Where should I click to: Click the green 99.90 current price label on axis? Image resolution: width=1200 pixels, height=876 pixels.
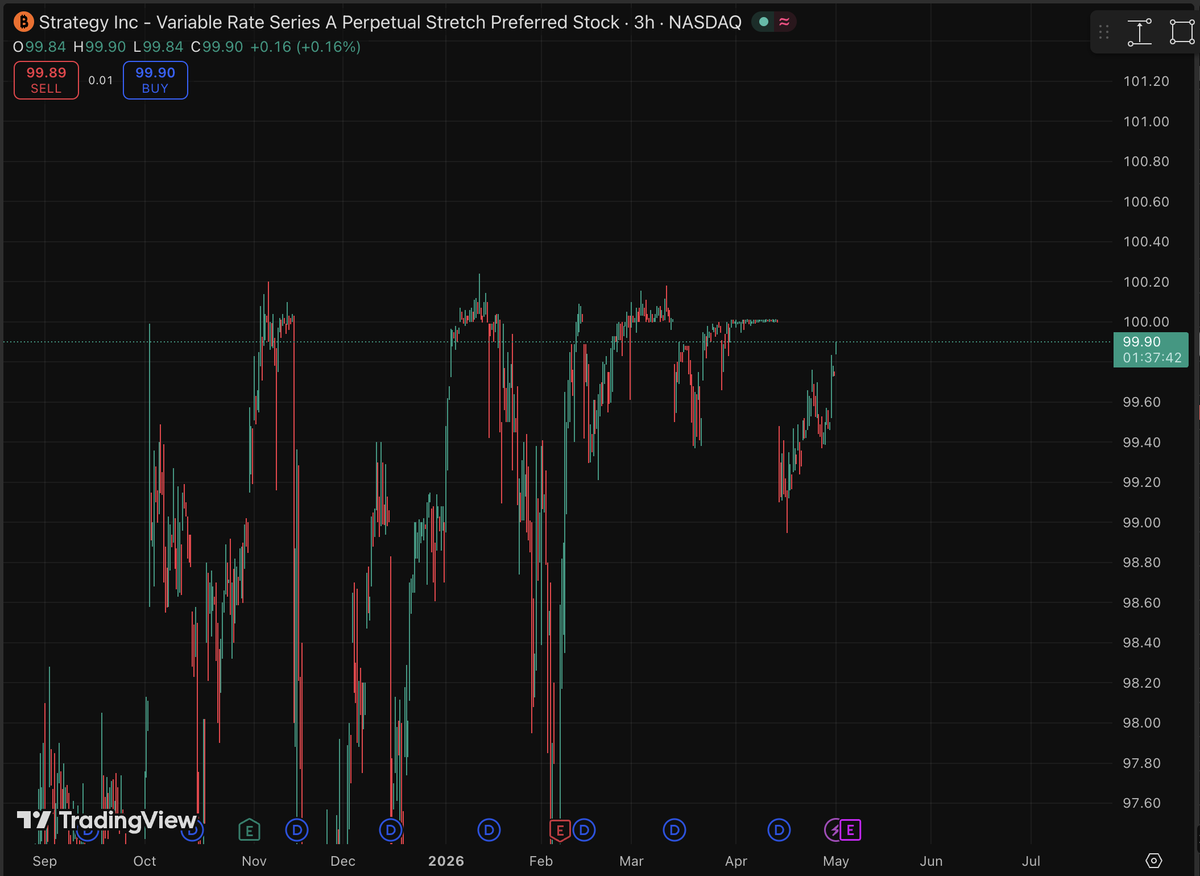pos(1143,341)
